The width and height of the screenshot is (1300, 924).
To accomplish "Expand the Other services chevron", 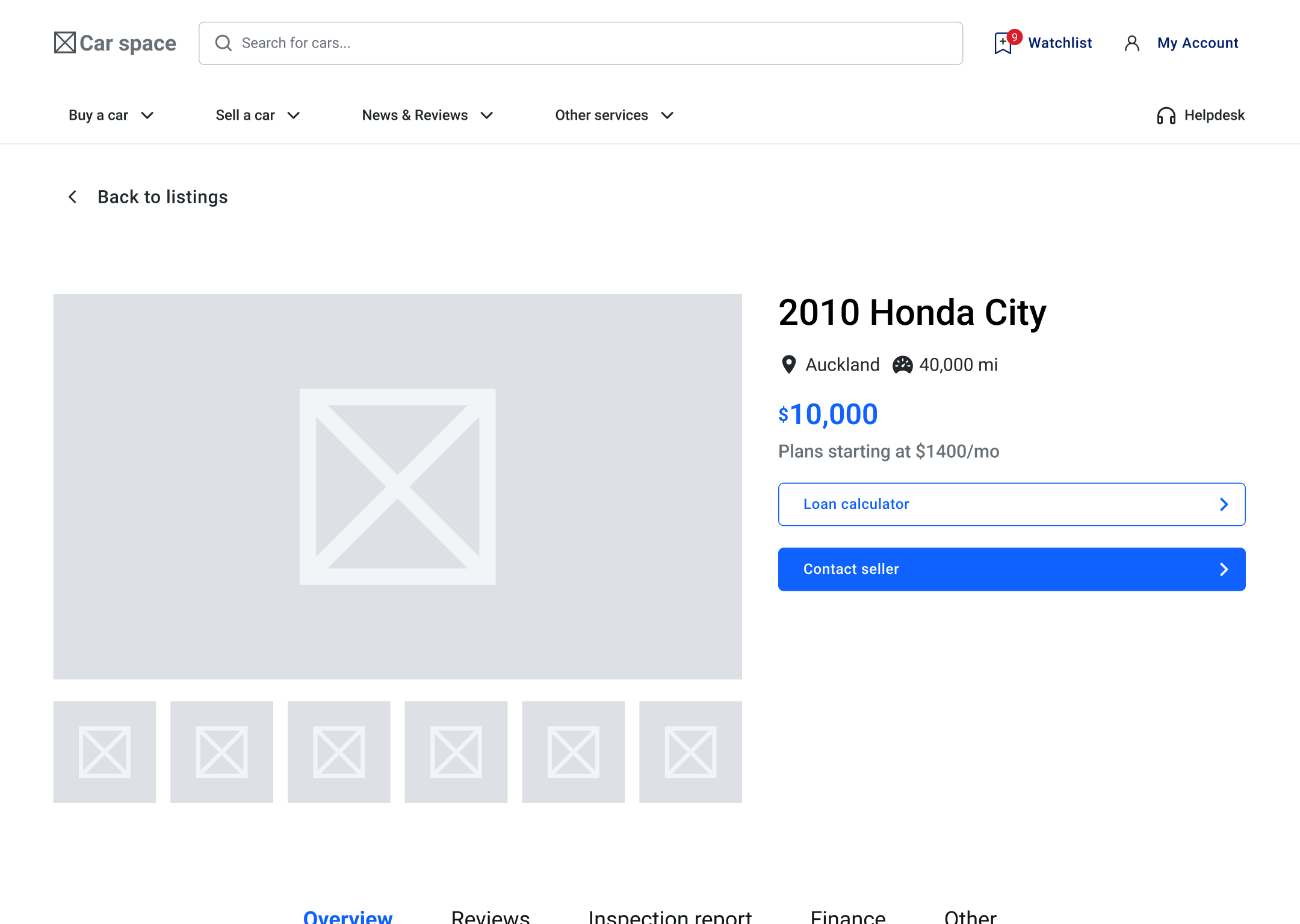I will point(667,115).
